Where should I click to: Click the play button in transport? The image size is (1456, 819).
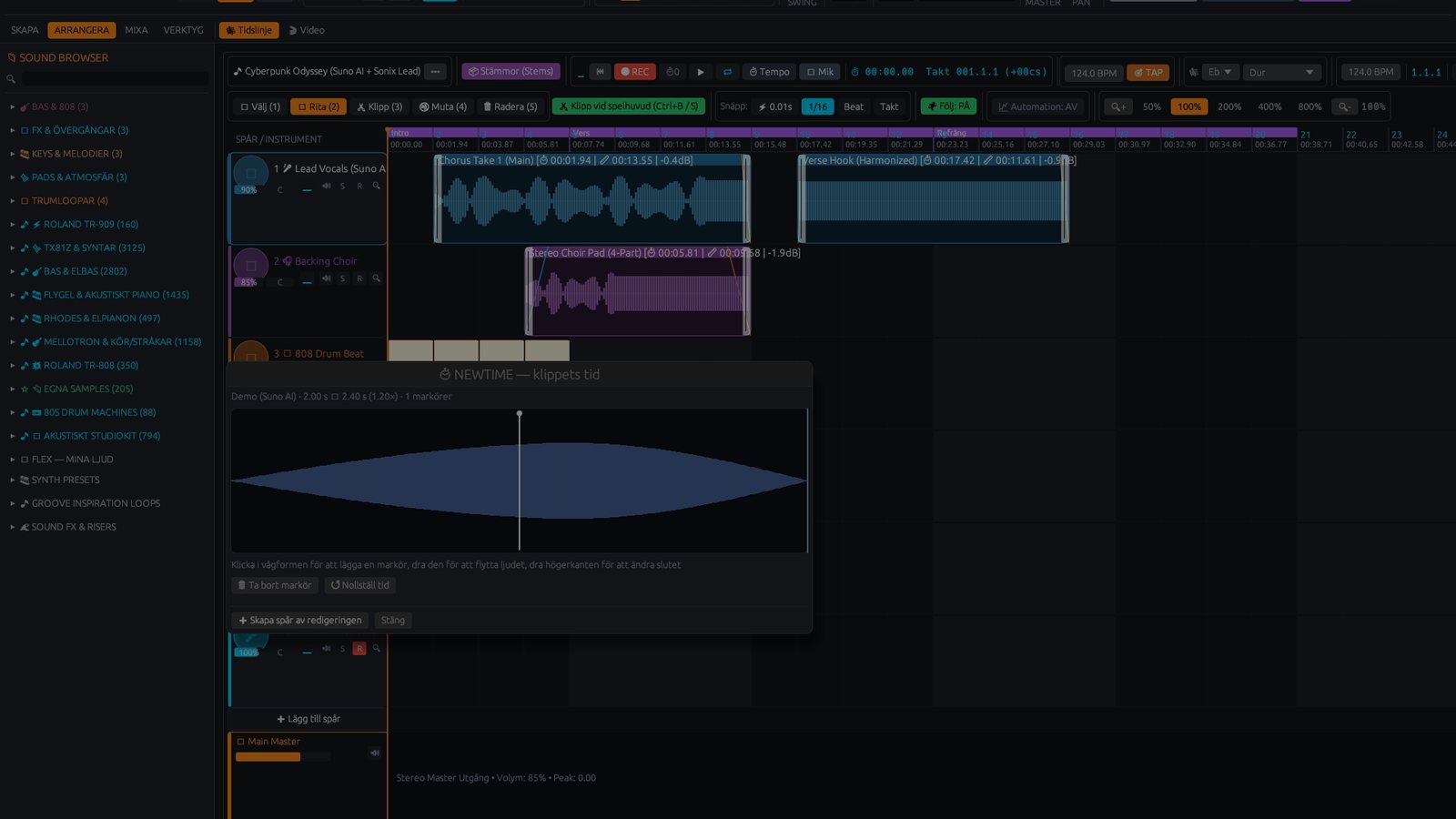click(x=700, y=72)
